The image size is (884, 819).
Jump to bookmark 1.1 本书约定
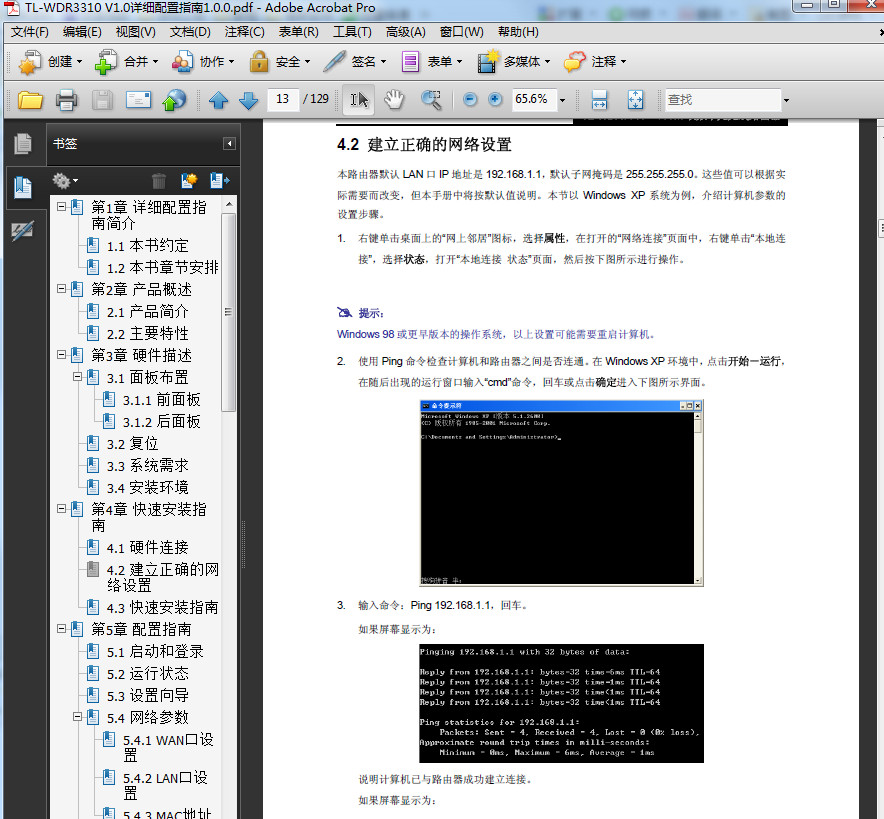pyautogui.click(x=147, y=246)
